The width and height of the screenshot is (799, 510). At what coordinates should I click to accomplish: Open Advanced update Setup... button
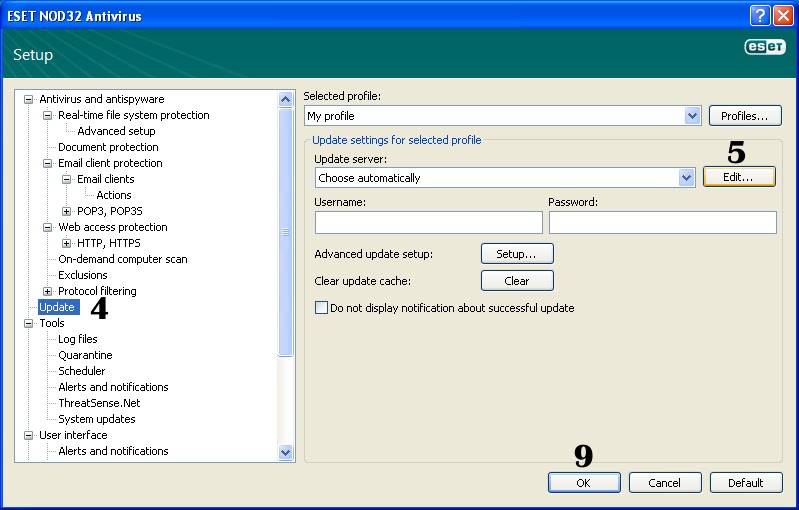pos(517,254)
